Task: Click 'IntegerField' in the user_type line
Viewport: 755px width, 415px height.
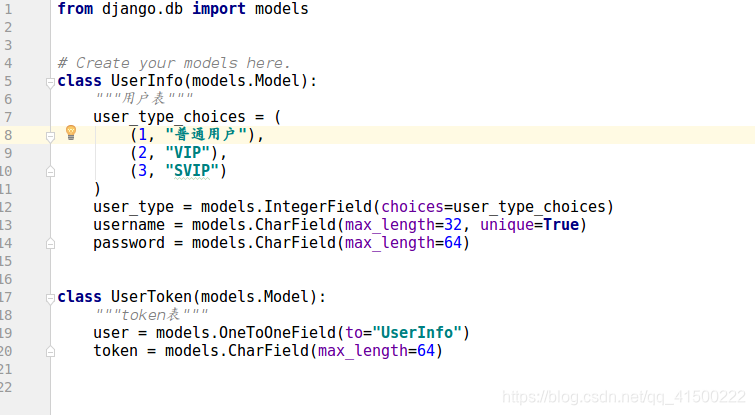Action: pos(318,207)
